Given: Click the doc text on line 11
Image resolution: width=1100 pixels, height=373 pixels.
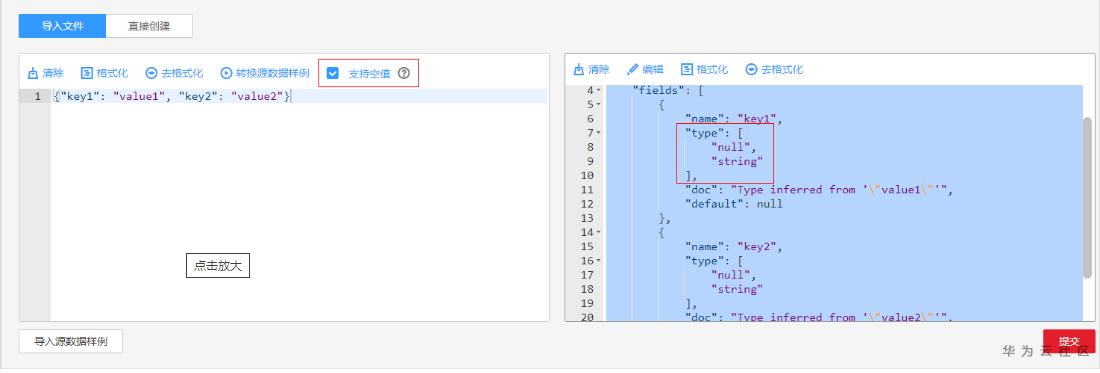Looking at the screenshot, I should 820,190.
